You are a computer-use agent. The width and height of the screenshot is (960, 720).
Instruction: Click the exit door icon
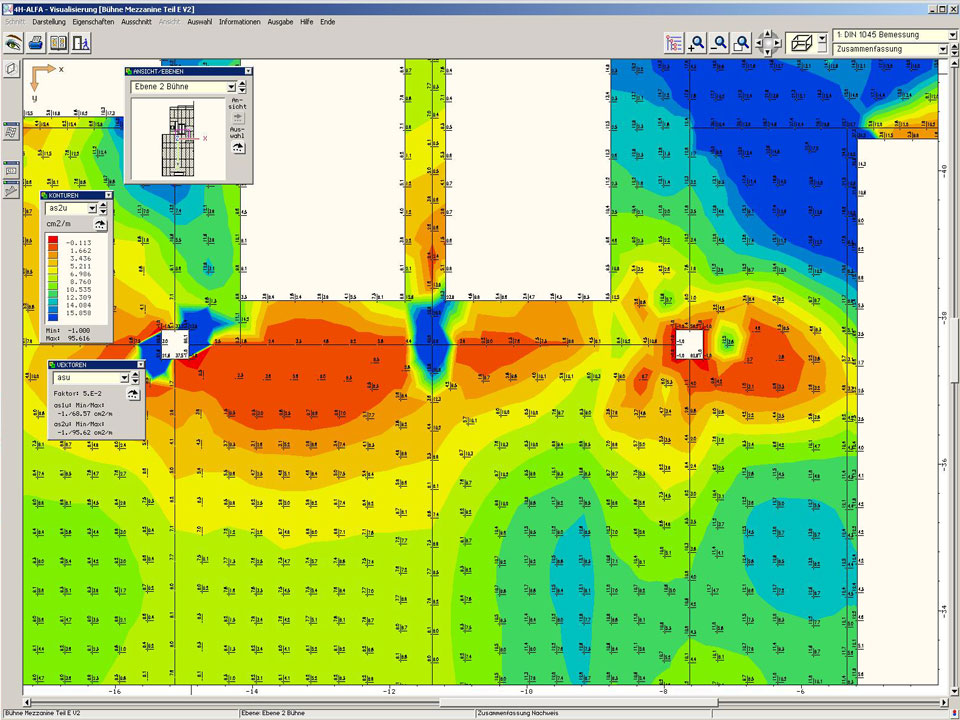pos(81,43)
